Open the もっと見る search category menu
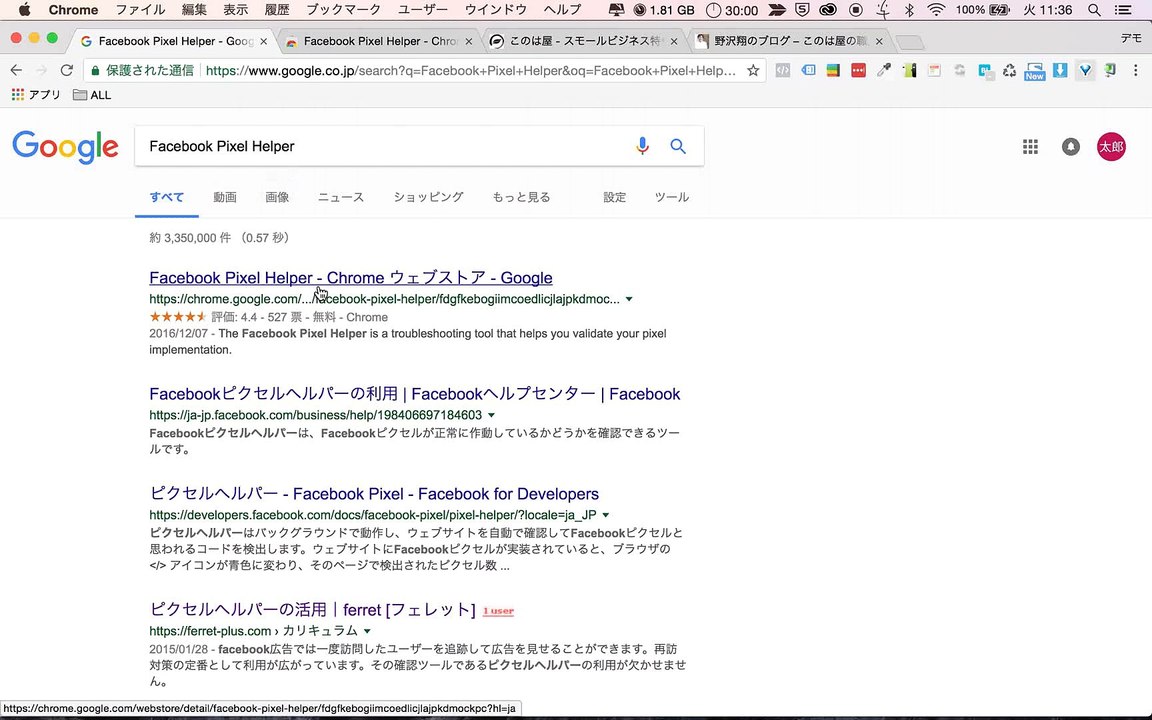 pos(521,197)
